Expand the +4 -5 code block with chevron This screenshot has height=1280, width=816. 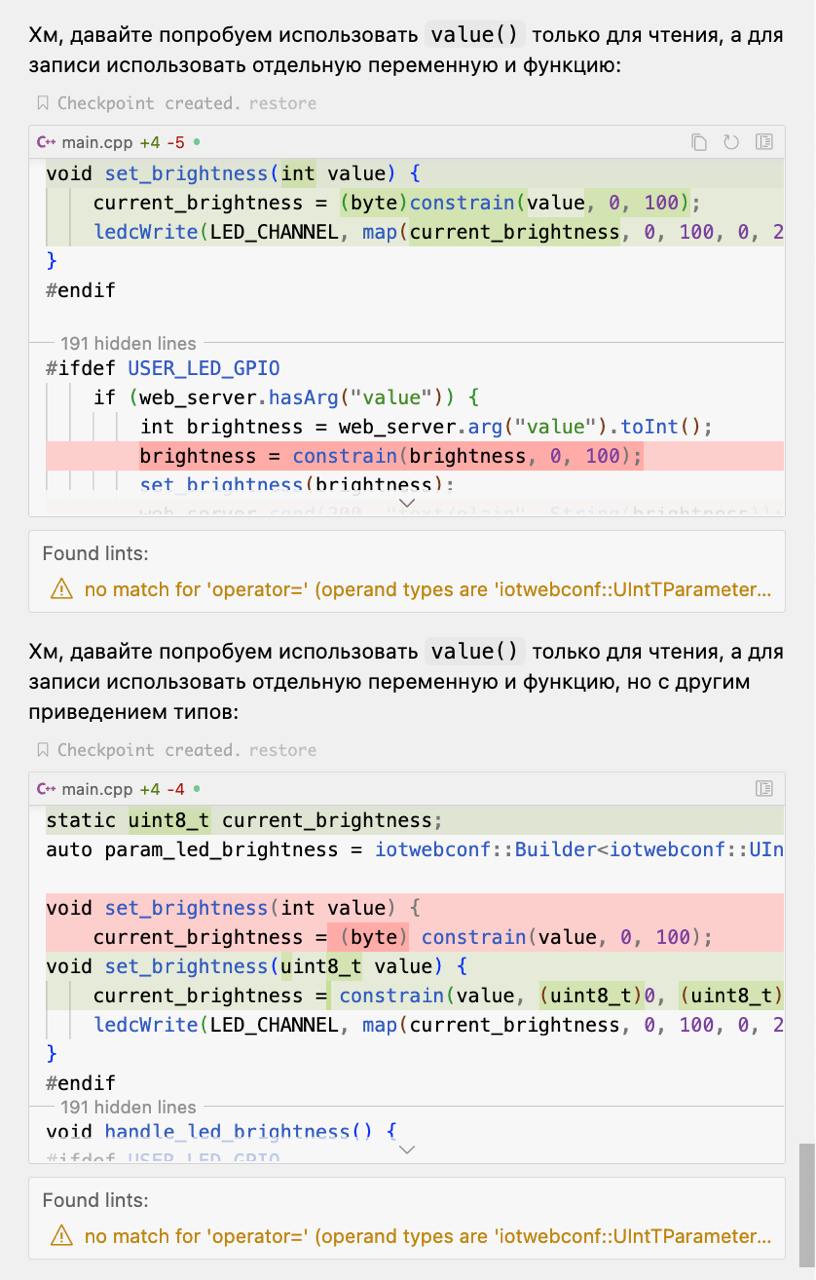[406, 503]
